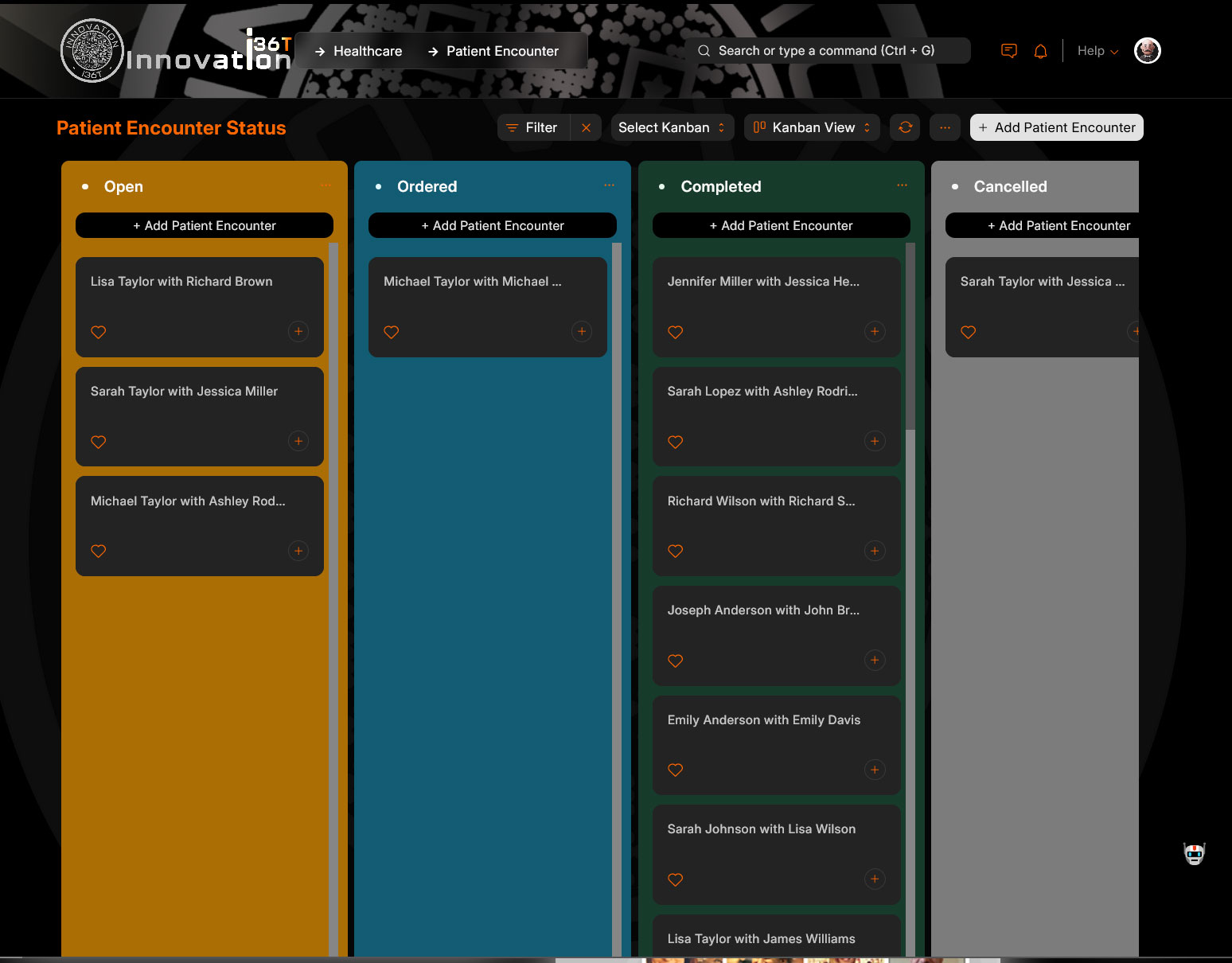The width and height of the screenshot is (1232, 963).
Task: Open the Kanban View switcher
Action: click(812, 127)
